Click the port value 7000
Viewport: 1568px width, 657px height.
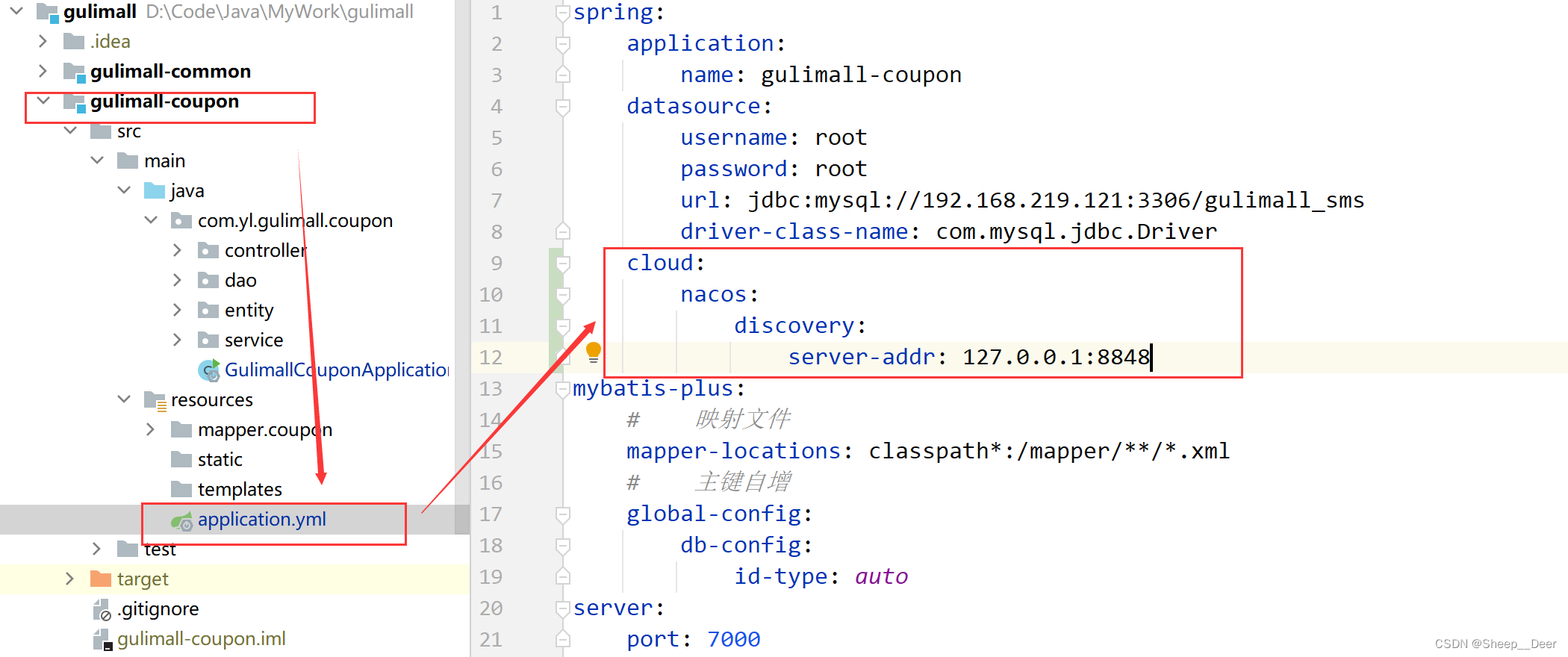pyautogui.click(x=733, y=639)
